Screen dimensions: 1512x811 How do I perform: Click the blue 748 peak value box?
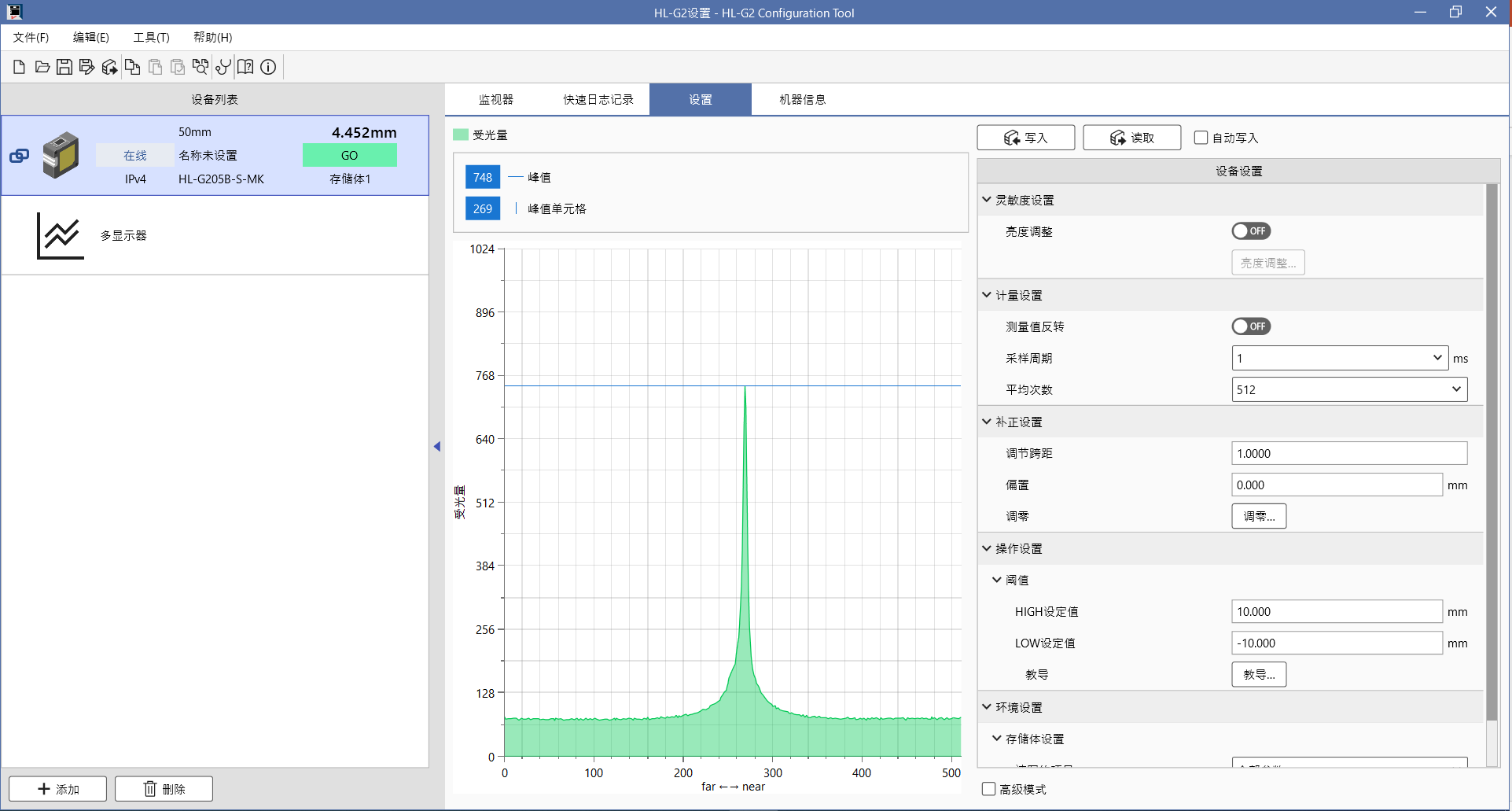(483, 177)
